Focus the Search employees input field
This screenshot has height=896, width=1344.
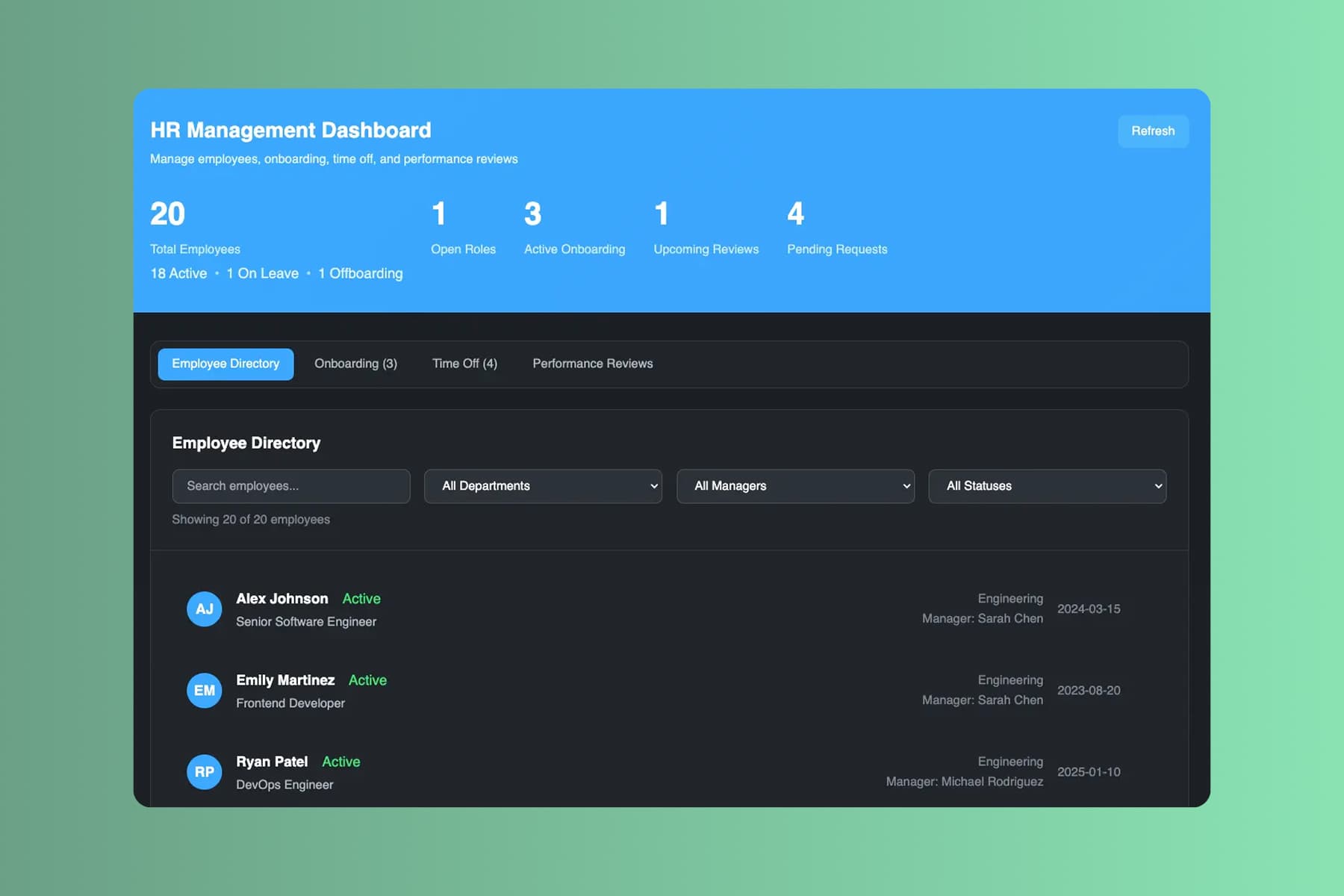[291, 486]
